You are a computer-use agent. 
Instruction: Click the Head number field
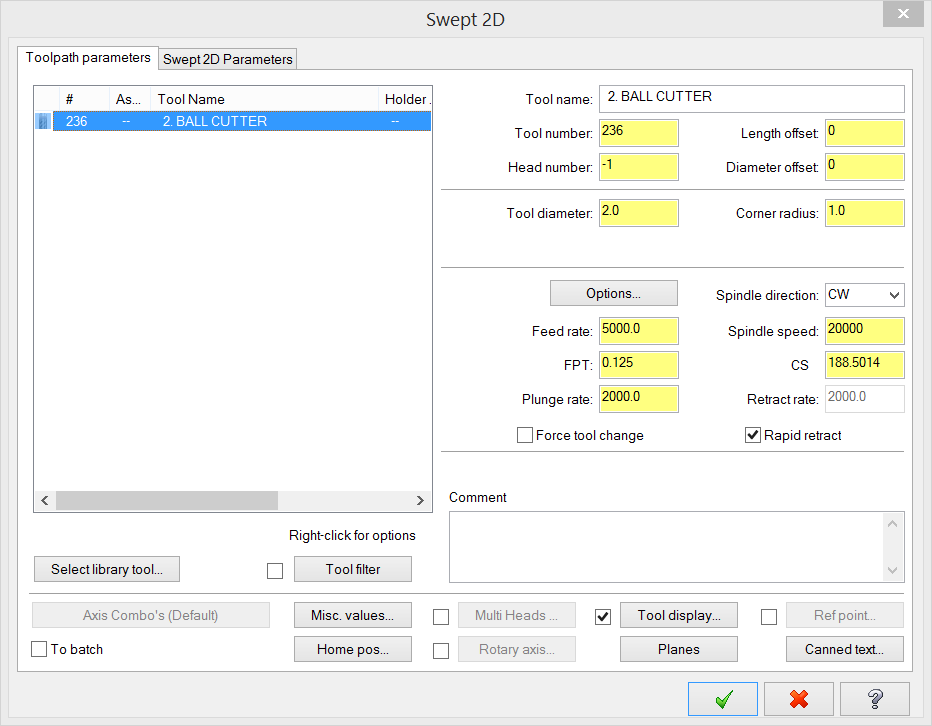pyautogui.click(x=638, y=166)
